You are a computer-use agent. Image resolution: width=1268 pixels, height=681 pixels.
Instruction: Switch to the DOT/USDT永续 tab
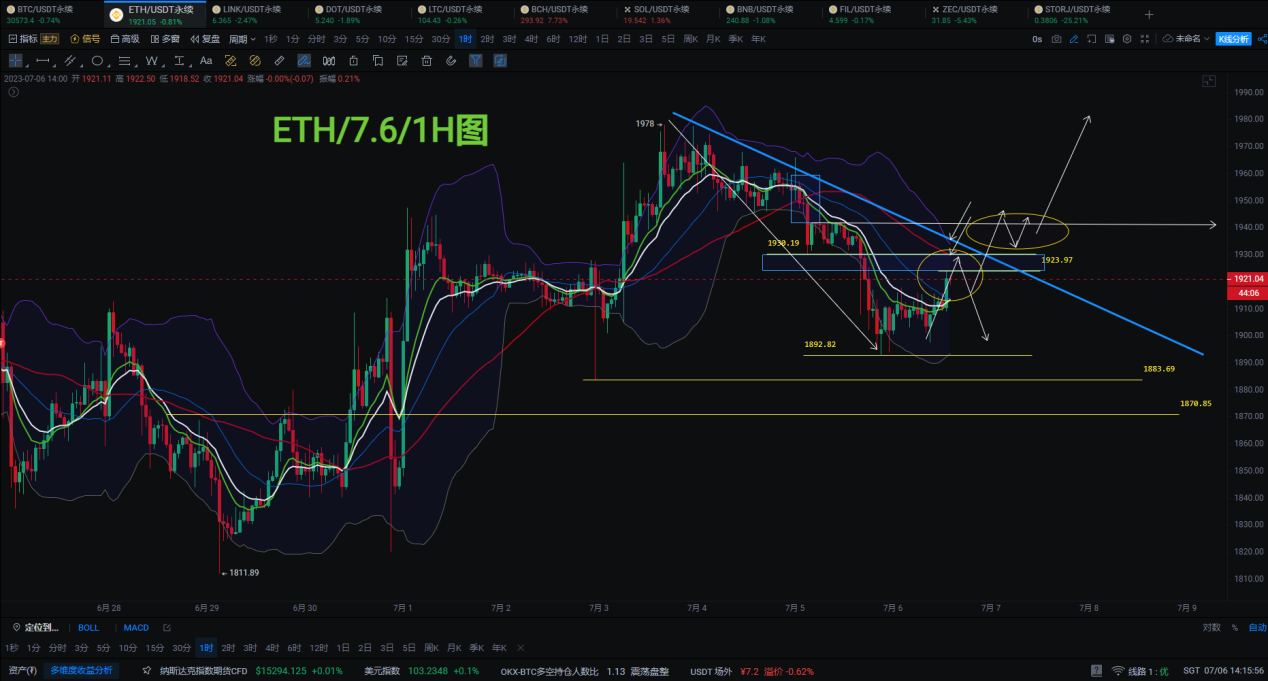tap(358, 14)
